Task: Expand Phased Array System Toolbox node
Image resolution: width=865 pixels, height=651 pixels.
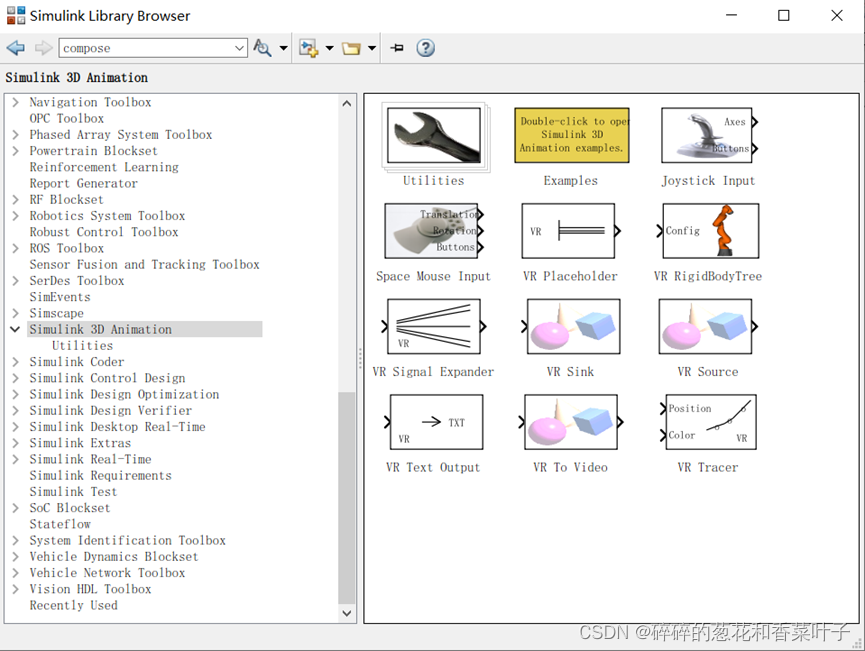Action: coord(15,135)
